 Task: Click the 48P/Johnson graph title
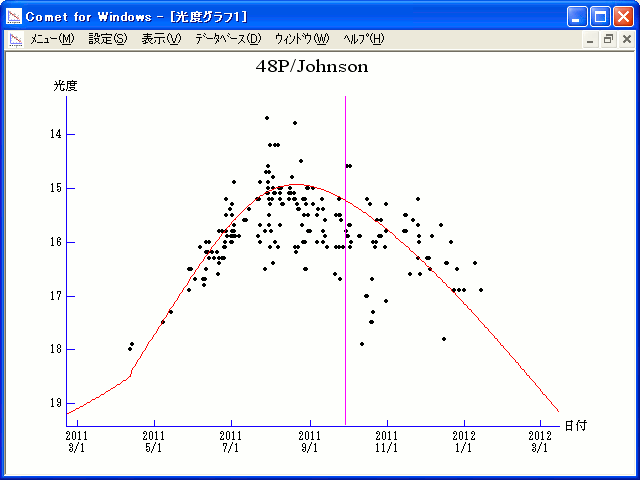point(312,67)
